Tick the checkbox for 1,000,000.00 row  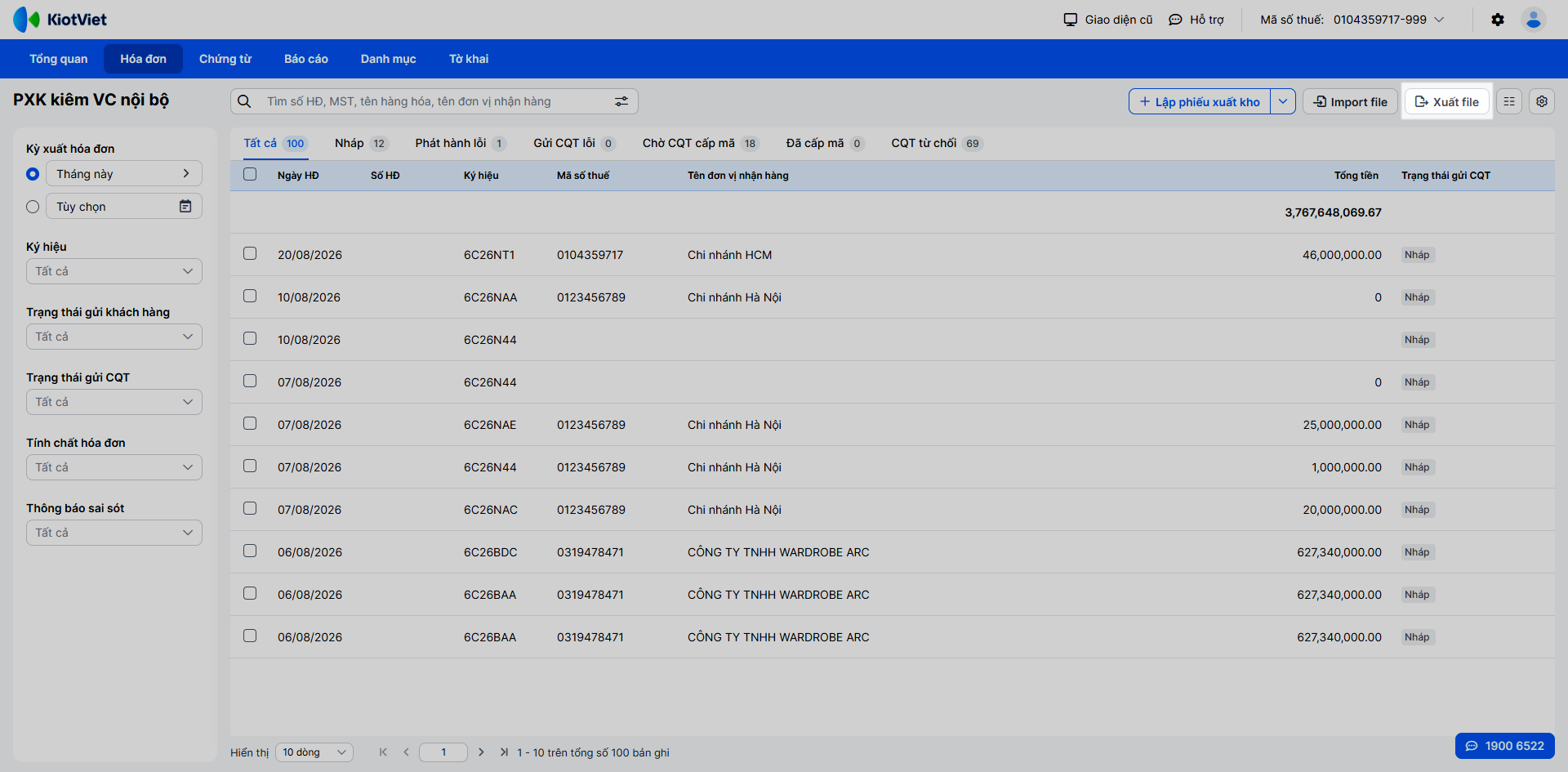click(250, 466)
